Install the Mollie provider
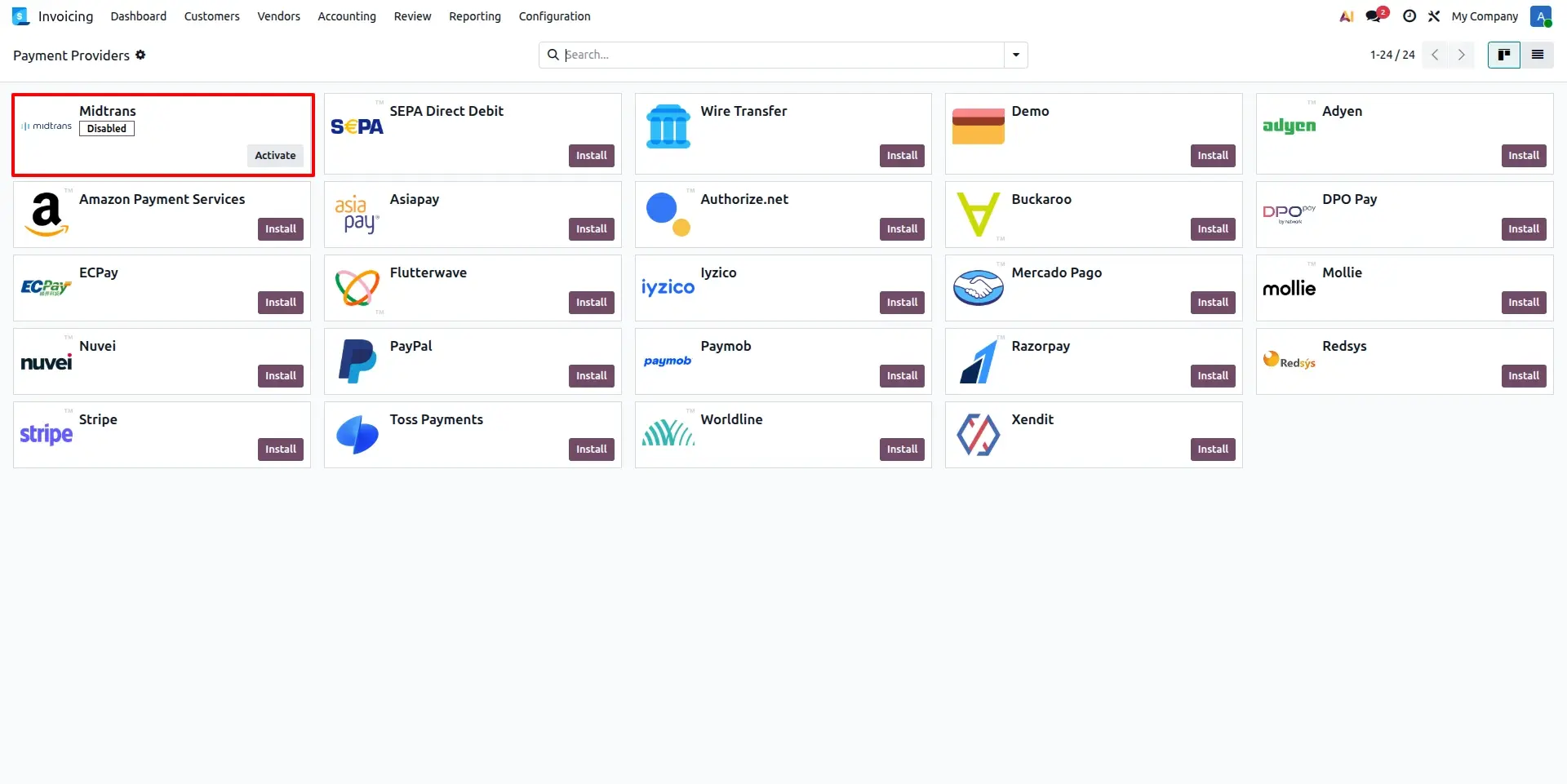 point(1524,303)
